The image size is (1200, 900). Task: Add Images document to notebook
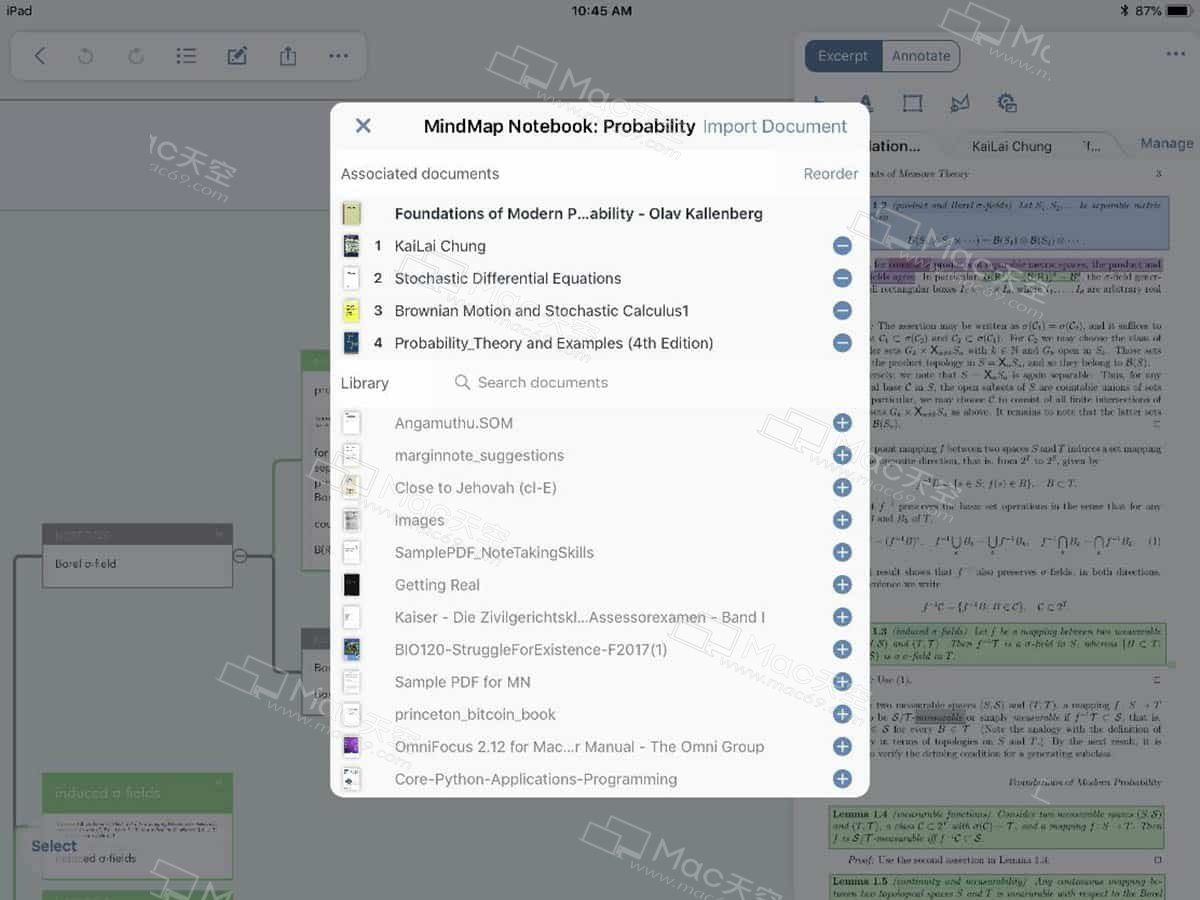coord(842,520)
